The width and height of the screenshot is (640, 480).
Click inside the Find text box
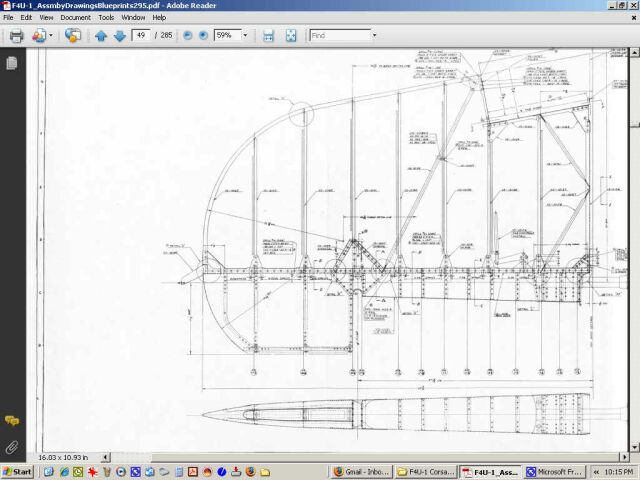pyautogui.click(x=338, y=35)
